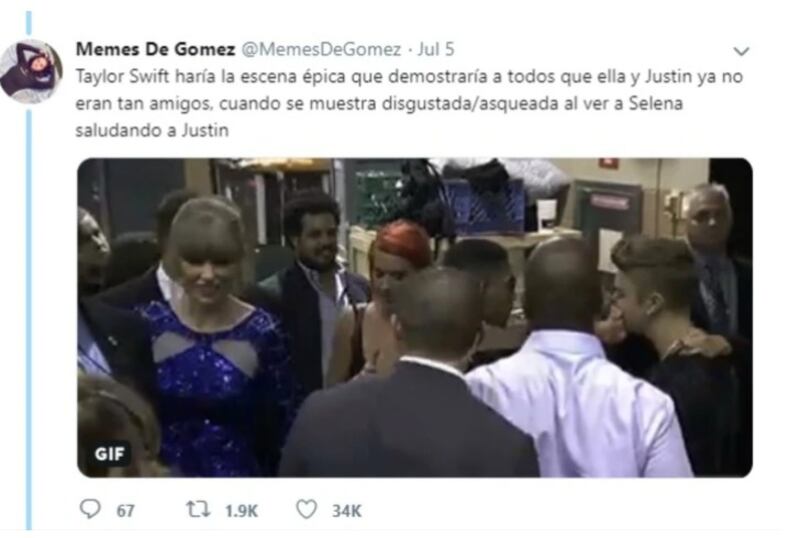Play the embedded GIF media

(415, 317)
